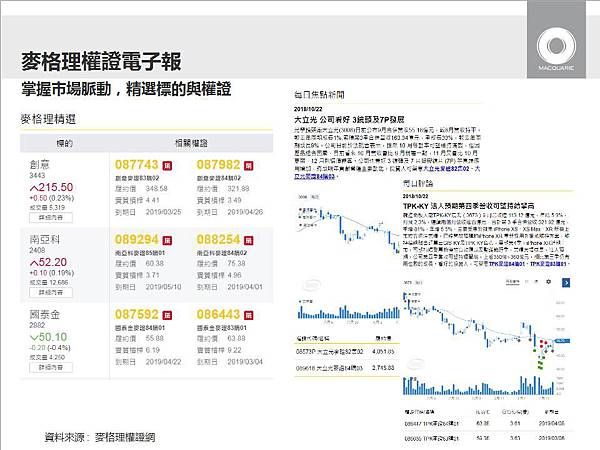Select stock name 南亞科
Viewport: 600px width, 450px height.
point(45,240)
